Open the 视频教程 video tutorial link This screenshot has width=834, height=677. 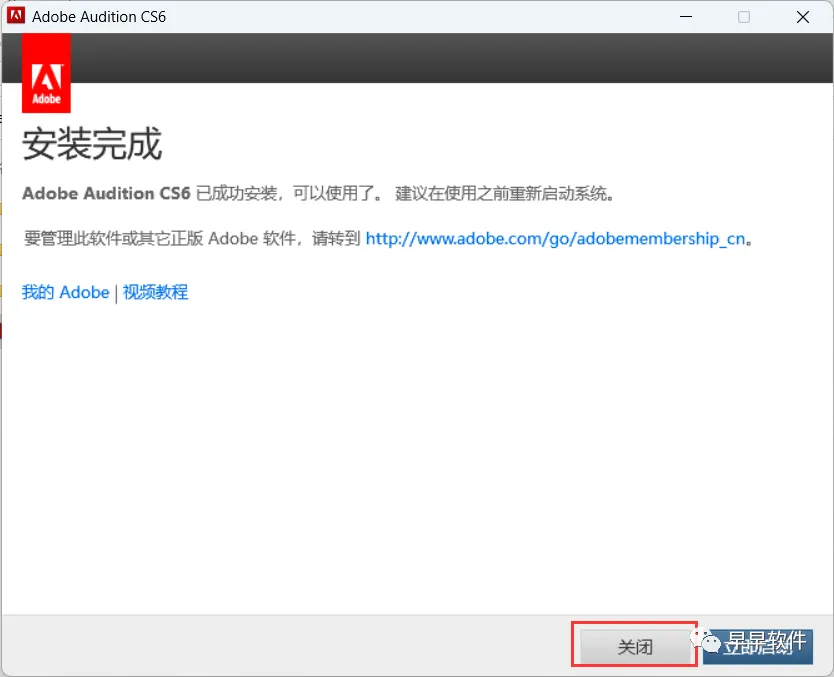point(155,292)
